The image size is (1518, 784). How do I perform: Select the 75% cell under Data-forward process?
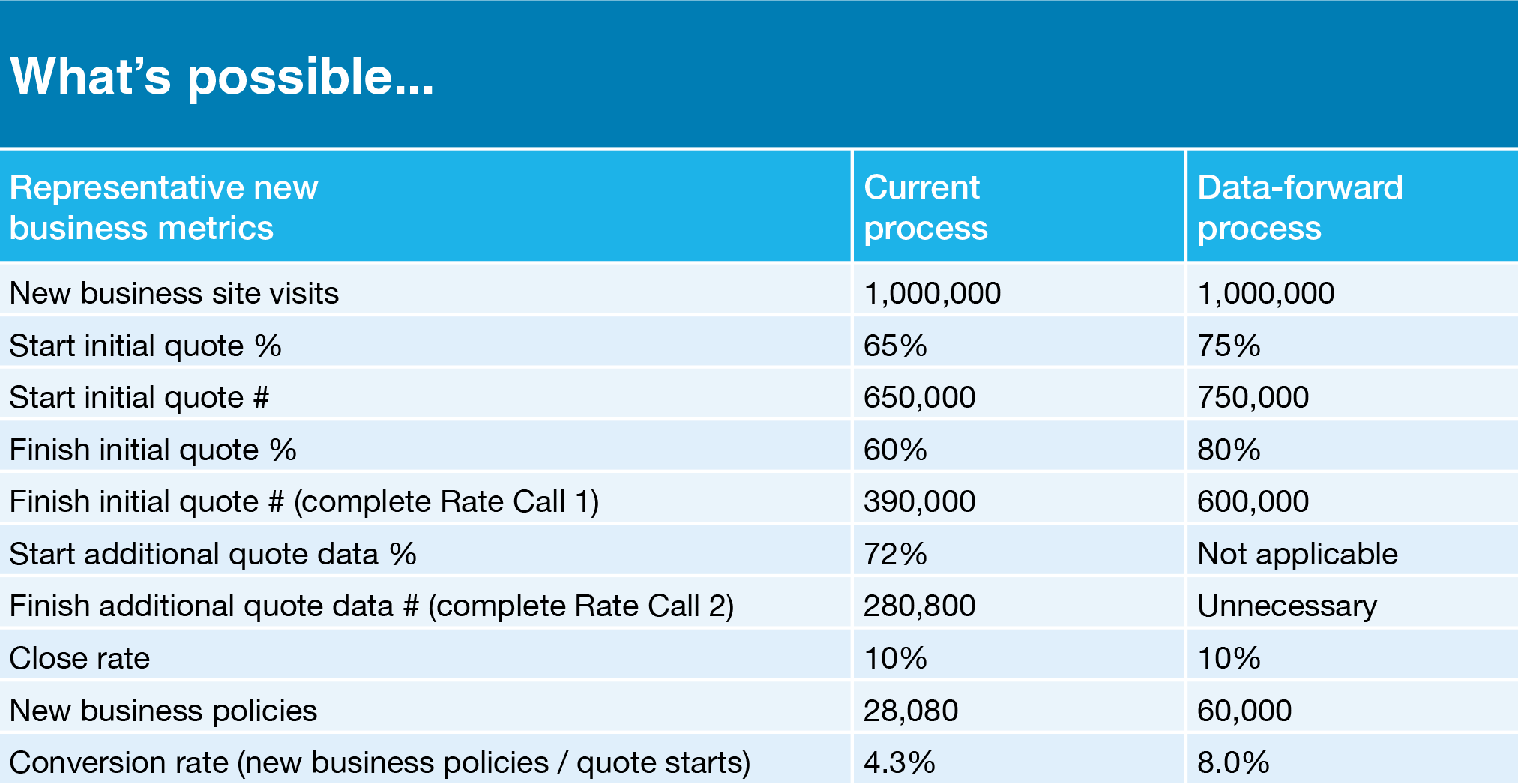point(1229,346)
